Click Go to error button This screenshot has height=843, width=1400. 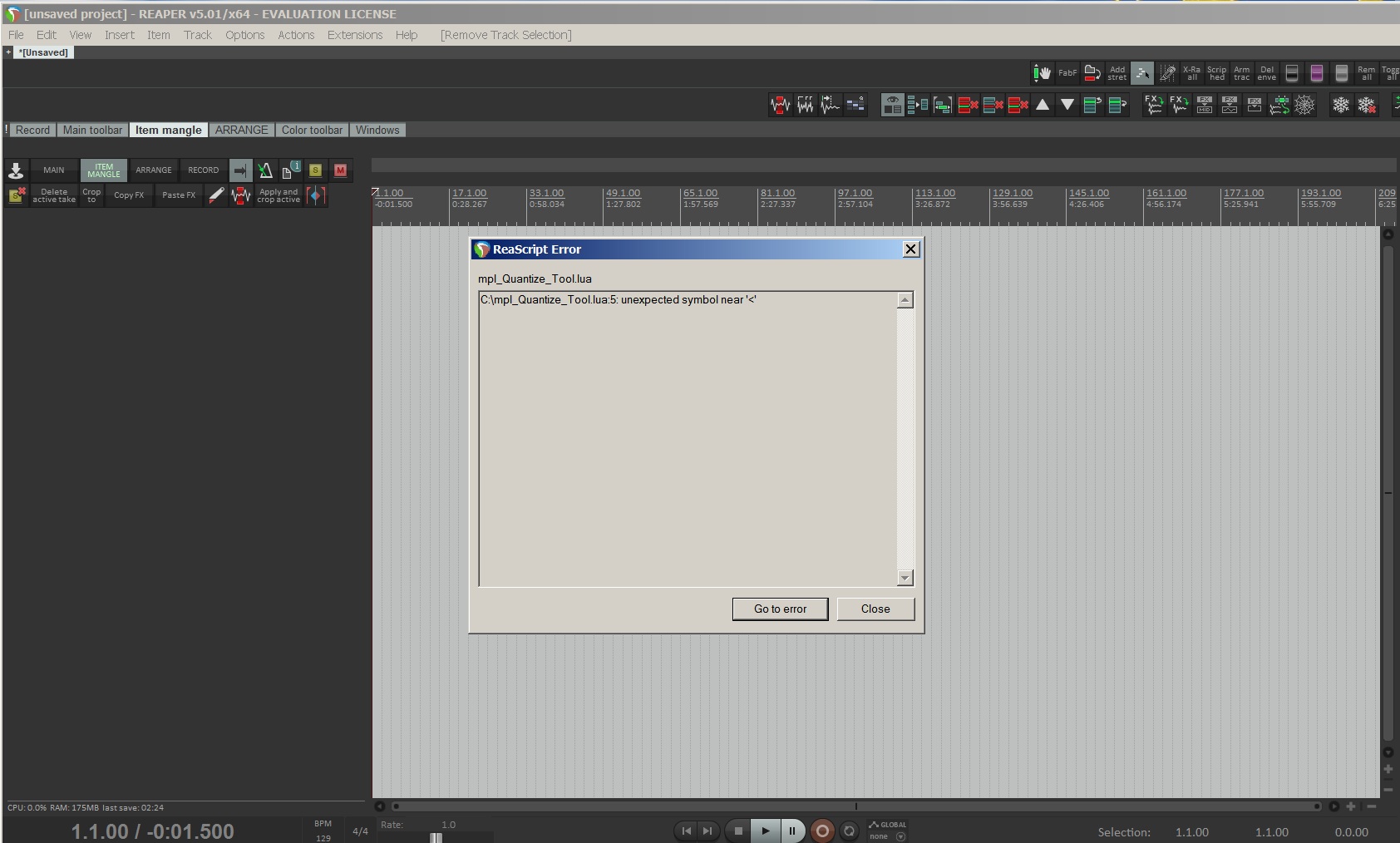[781, 609]
